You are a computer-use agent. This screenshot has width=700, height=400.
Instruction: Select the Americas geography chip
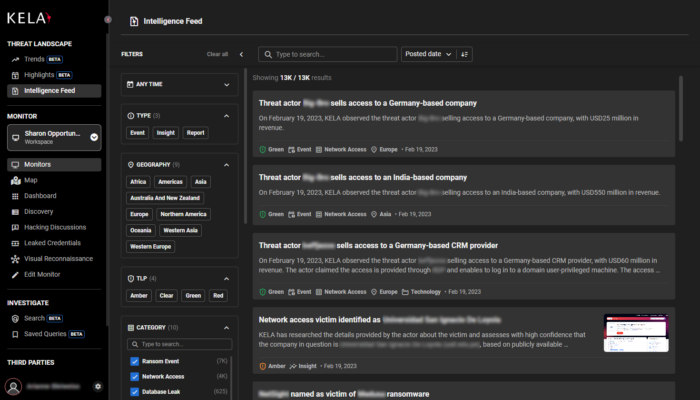(x=171, y=182)
